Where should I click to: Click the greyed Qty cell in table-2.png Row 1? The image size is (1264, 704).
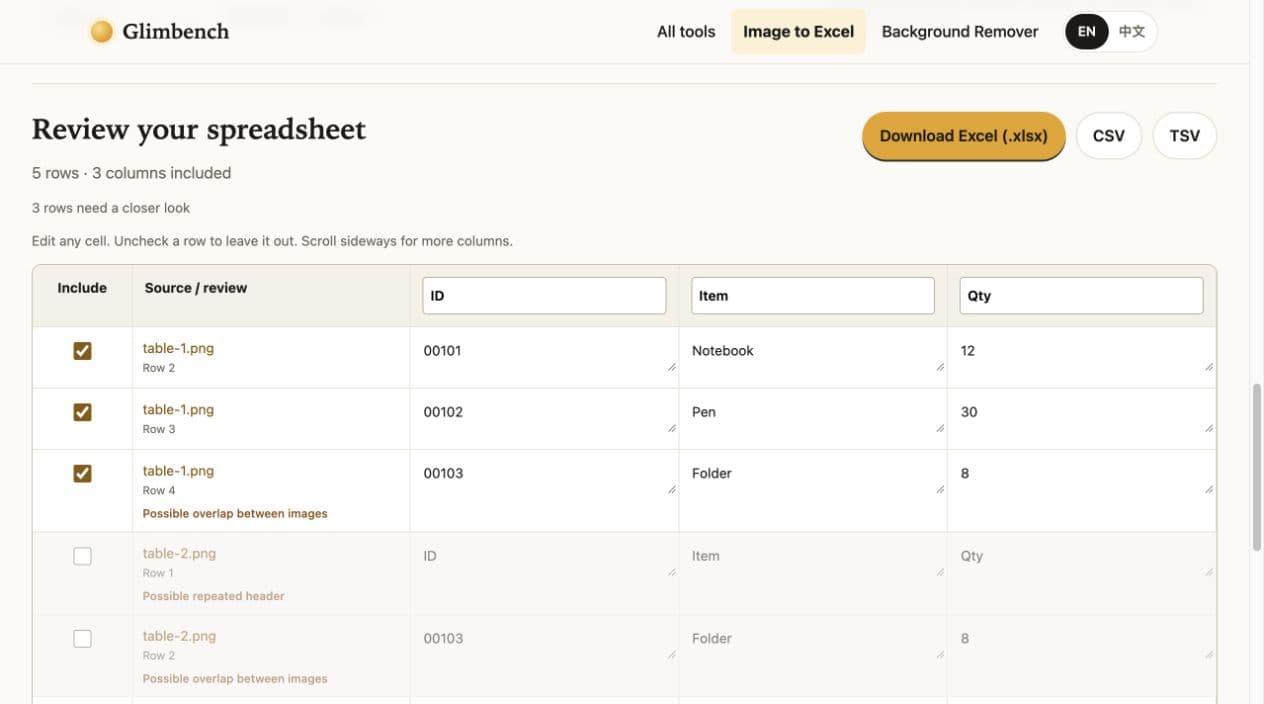(1081, 573)
